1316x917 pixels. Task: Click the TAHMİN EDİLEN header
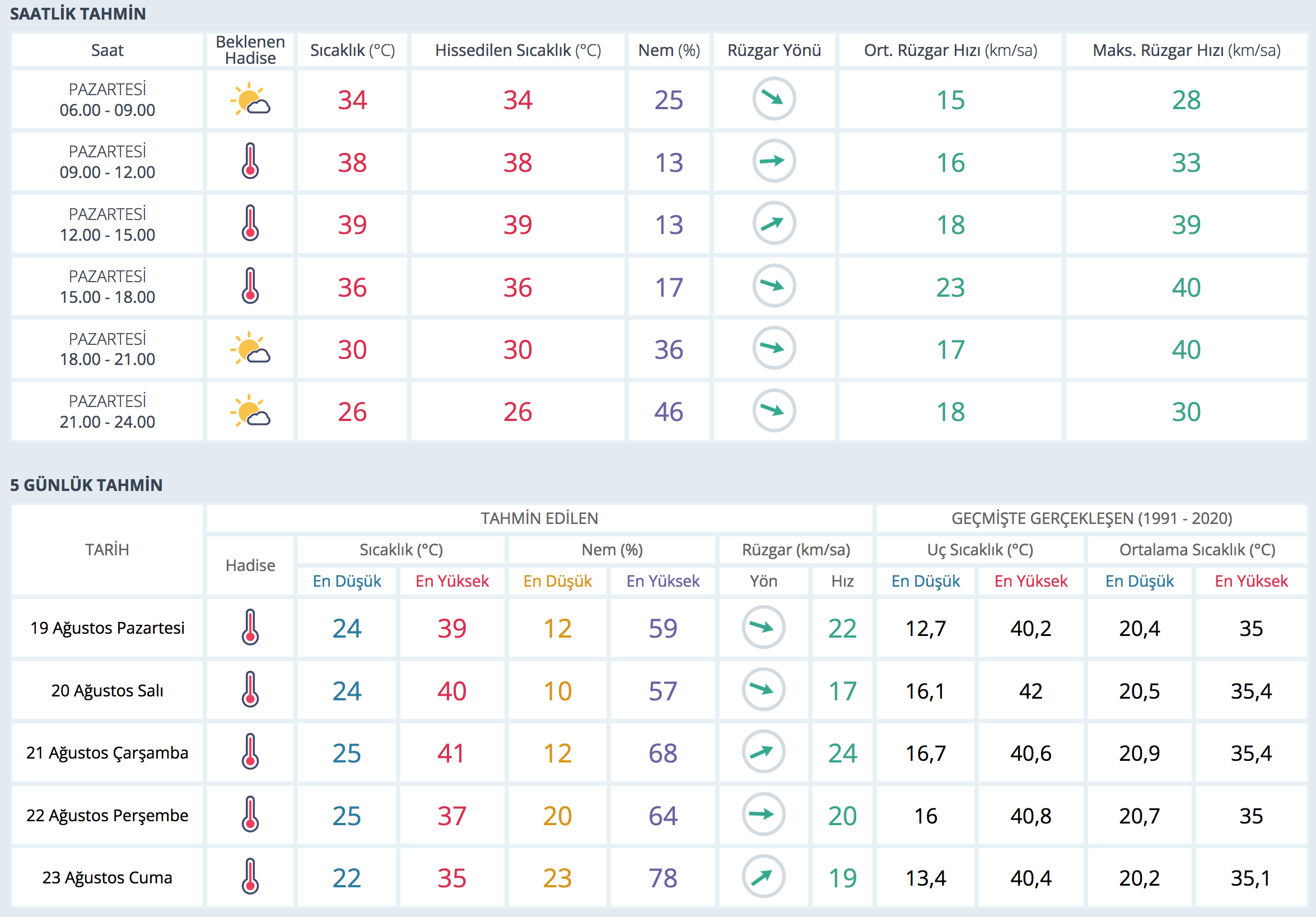pyautogui.click(x=539, y=518)
